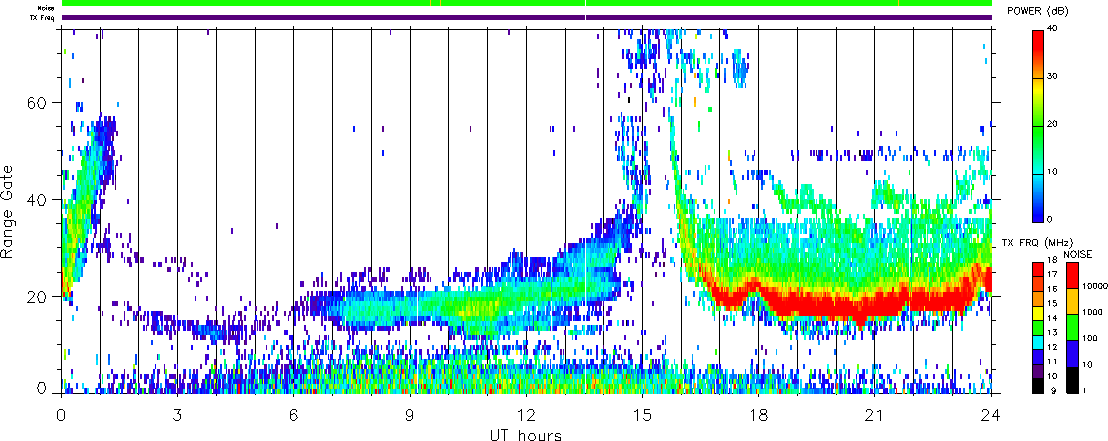1108x441 pixels.
Task: Click the x-axis tick label '24'
Action: click(x=991, y=415)
